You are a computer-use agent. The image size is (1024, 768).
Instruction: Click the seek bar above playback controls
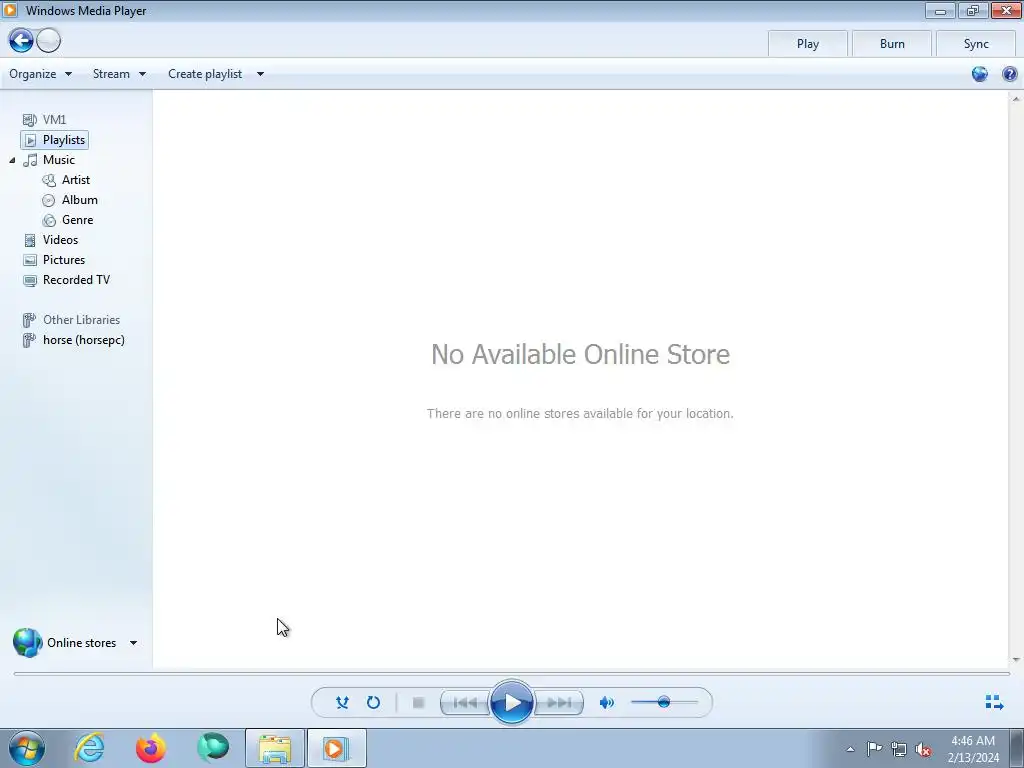[x=512, y=673]
